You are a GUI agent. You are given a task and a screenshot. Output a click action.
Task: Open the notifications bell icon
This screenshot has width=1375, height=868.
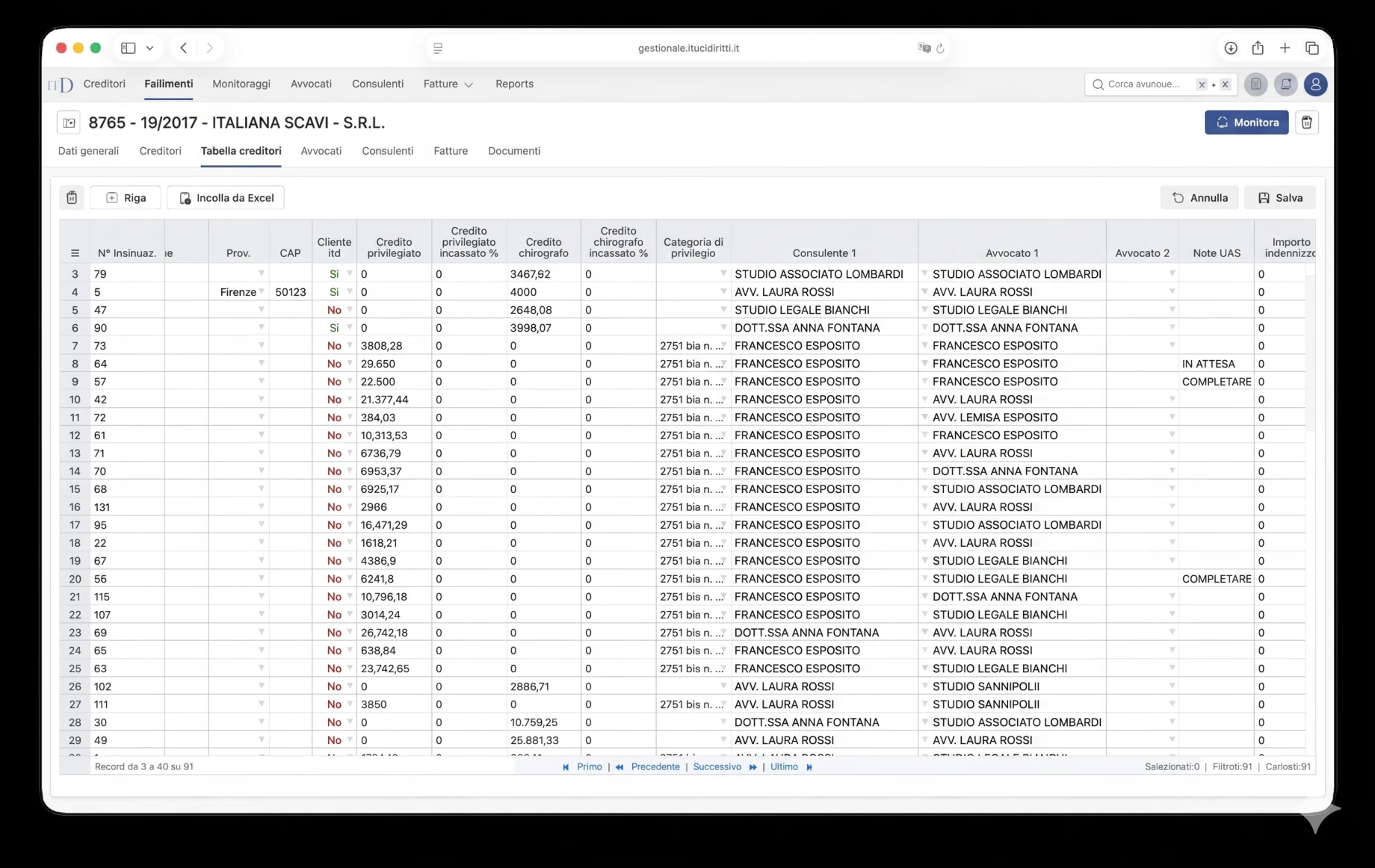tap(1286, 84)
